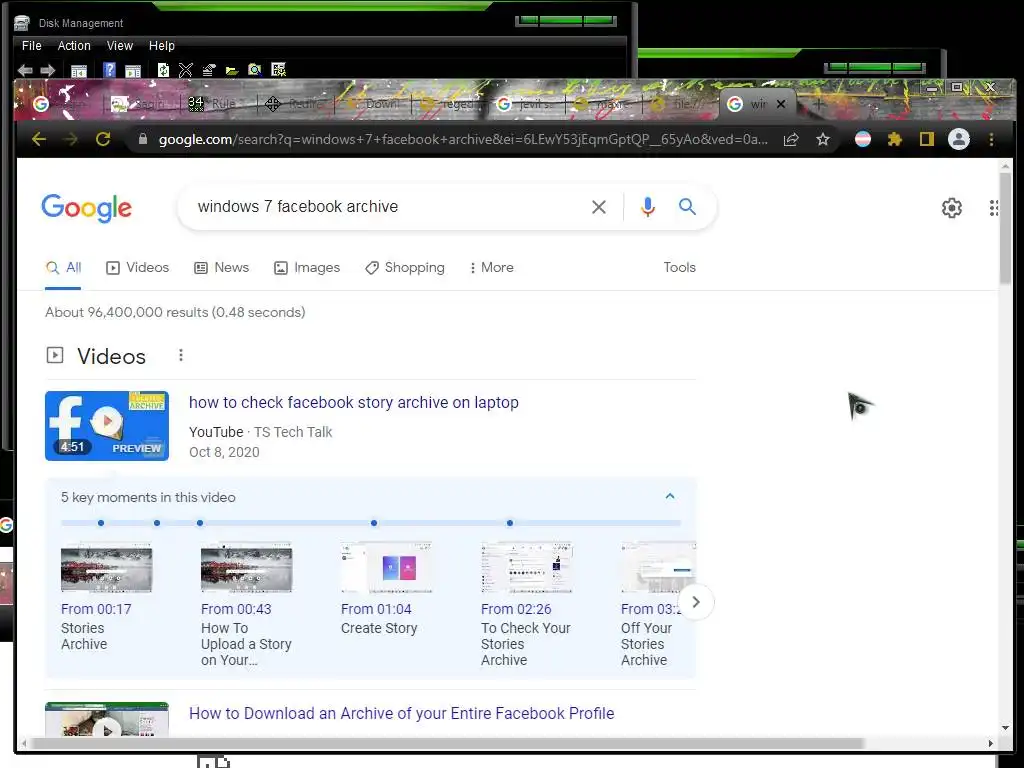Click the Disk Management Back arrow

[x=25, y=70]
